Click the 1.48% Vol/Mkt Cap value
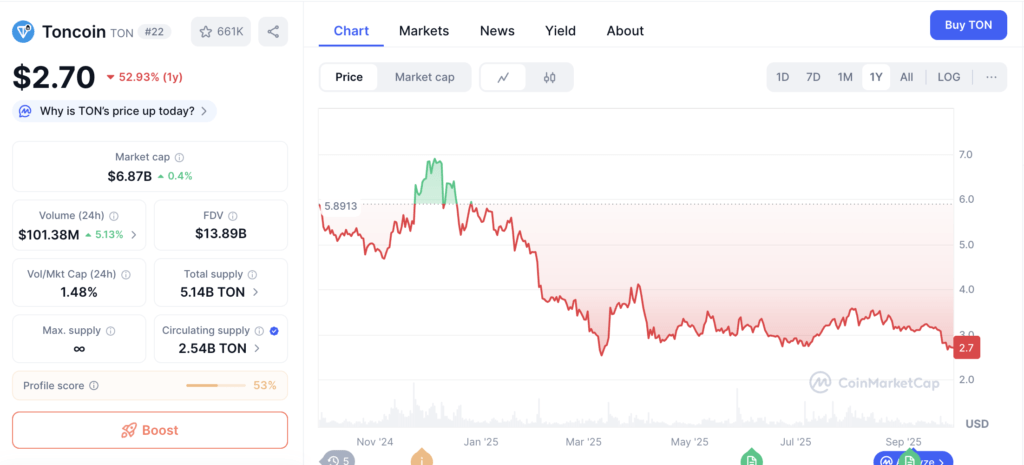The width and height of the screenshot is (1024, 465). pos(79,292)
